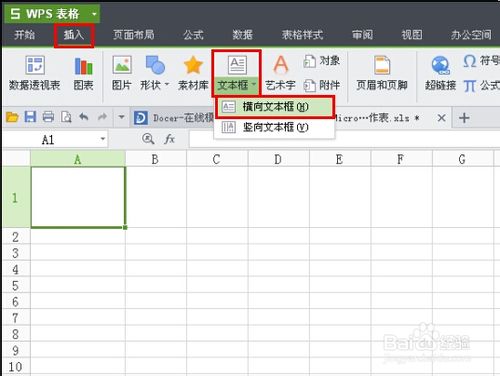Insert WordArt using 艺术字 icon
Image resolution: width=500 pixels, height=376 pixels.
(x=280, y=73)
